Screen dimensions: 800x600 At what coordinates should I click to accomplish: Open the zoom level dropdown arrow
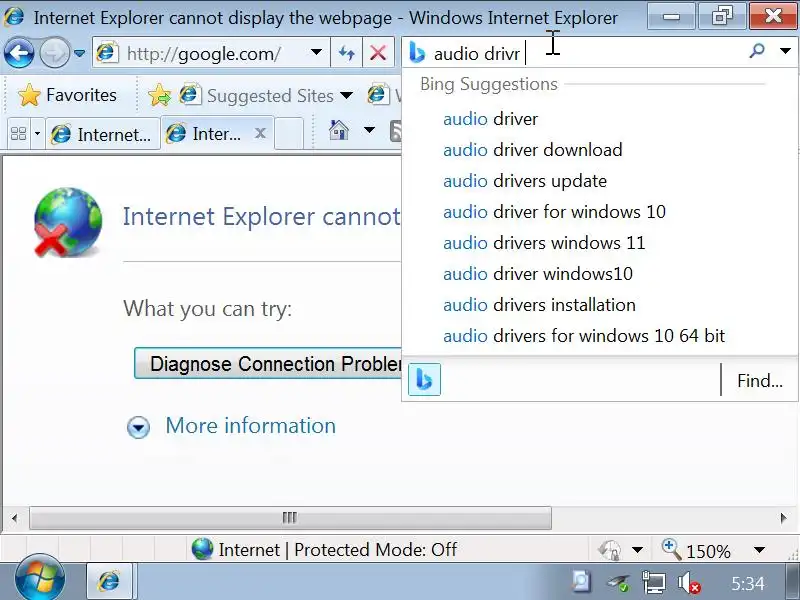tap(759, 550)
